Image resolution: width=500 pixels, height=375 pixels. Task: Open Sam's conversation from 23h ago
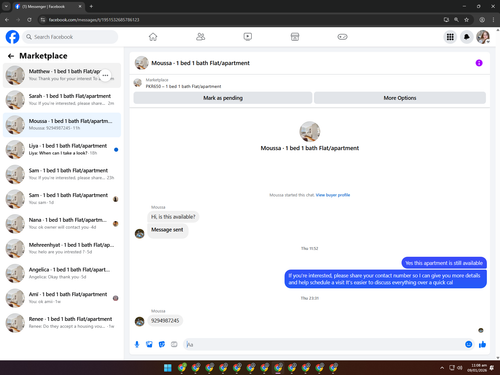point(62,174)
